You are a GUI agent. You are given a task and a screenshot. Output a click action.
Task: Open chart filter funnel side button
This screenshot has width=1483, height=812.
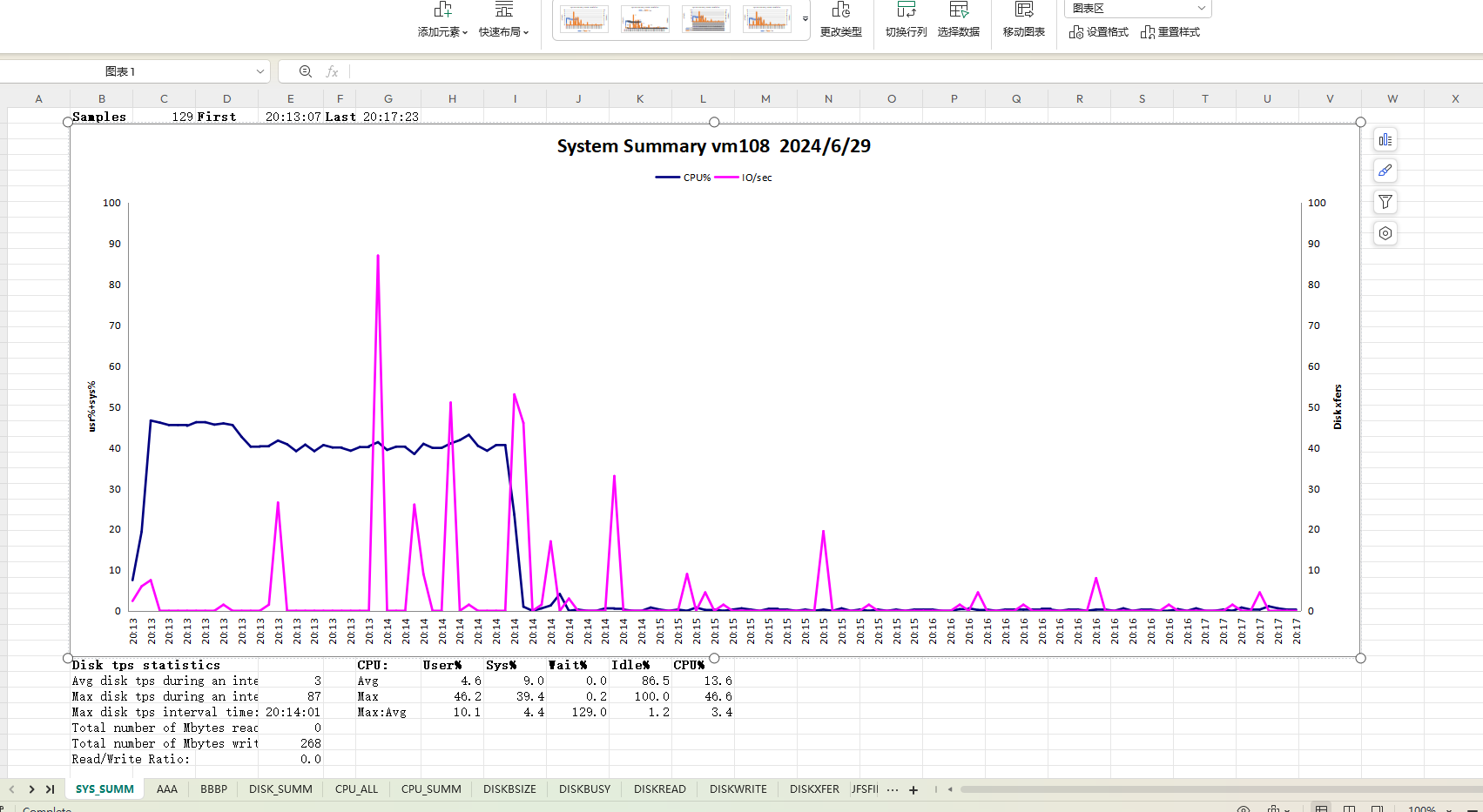click(1385, 202)
